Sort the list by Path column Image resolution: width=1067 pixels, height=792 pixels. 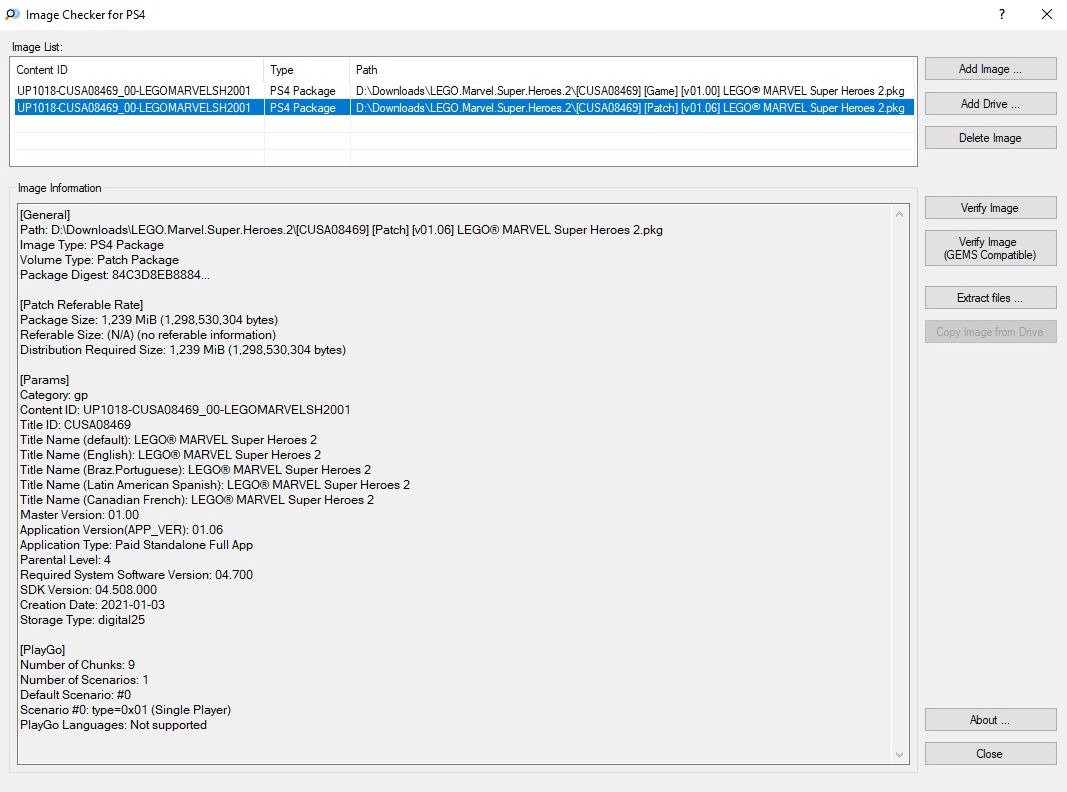[x=632, y=69]
